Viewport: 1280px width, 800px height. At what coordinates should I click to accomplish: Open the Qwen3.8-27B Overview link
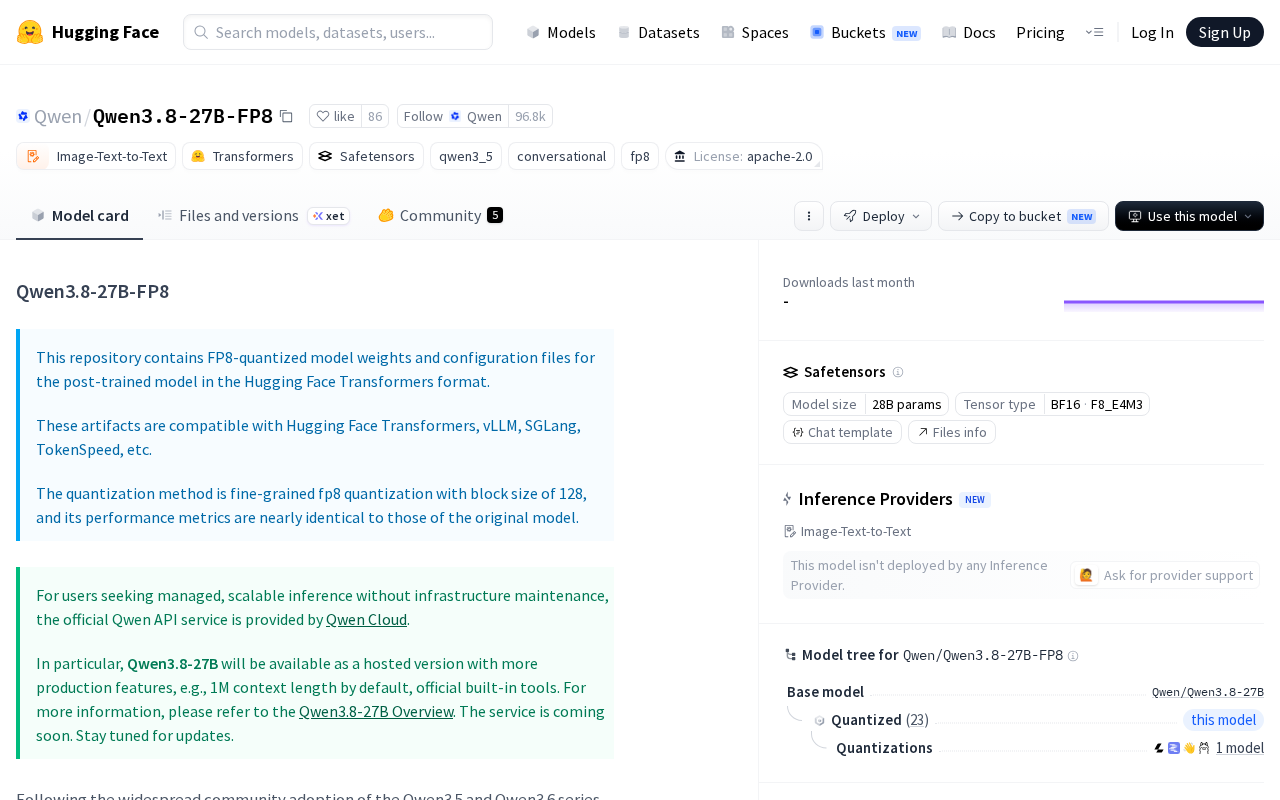pyautogui.click(x=376, y=711)
